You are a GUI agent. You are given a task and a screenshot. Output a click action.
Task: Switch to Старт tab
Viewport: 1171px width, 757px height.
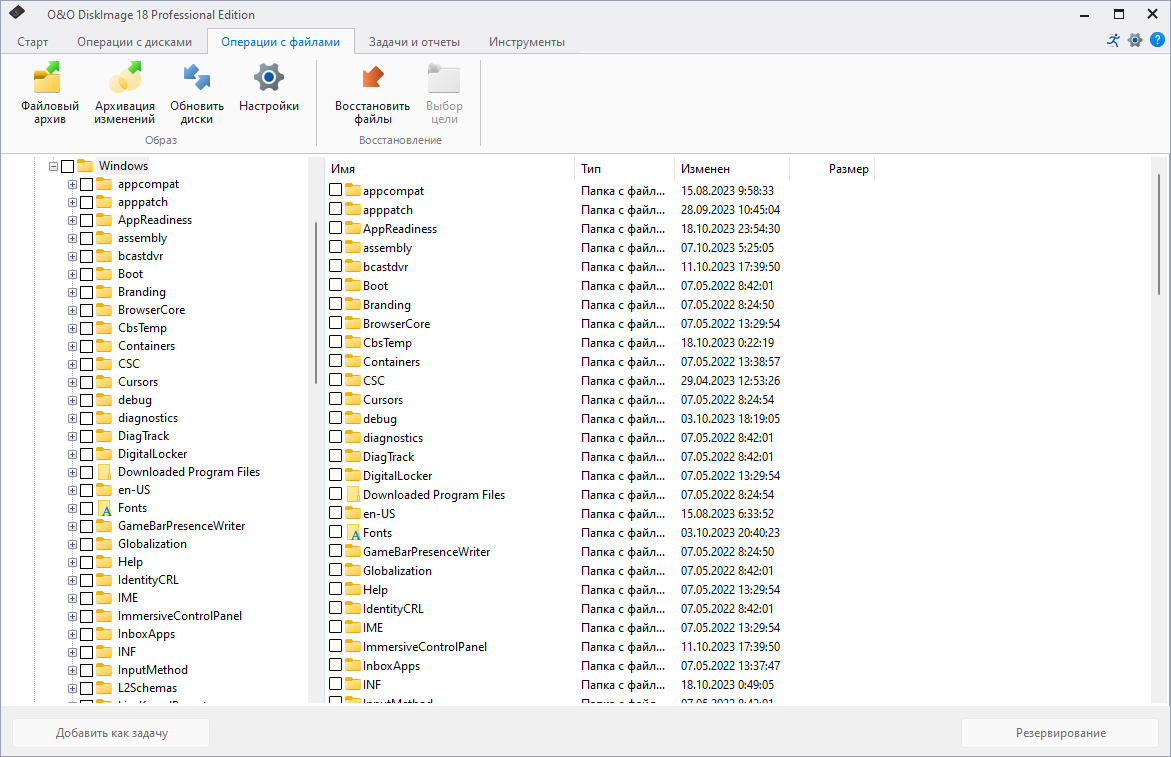pyautogui.click(x=33, y=42)
